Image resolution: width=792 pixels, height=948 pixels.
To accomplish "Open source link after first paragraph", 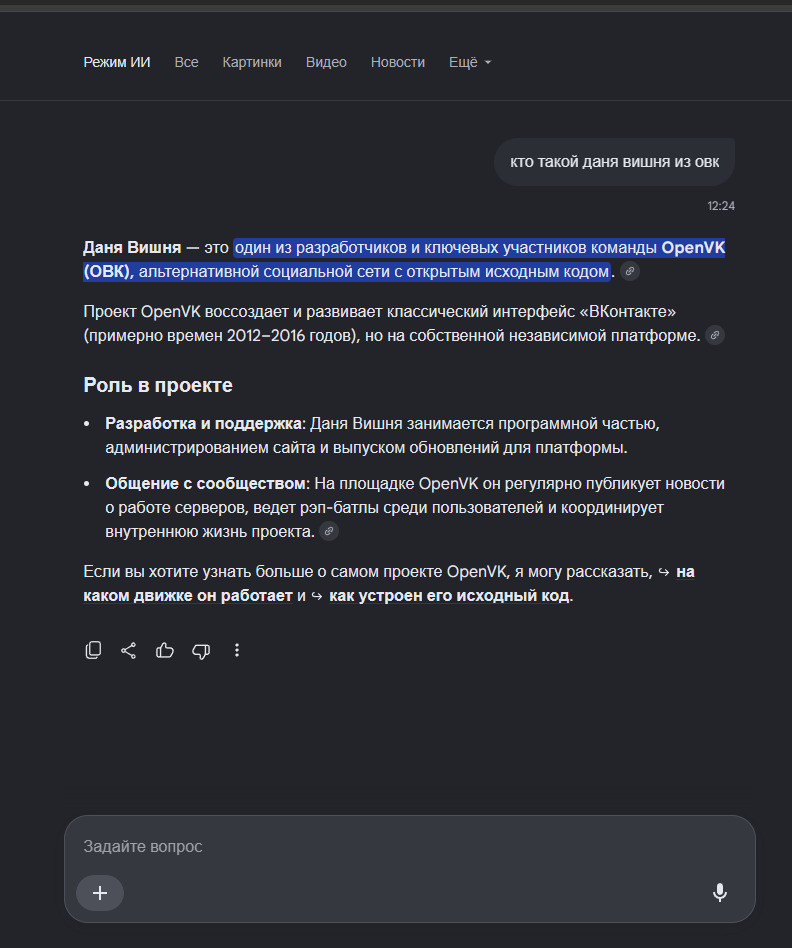I will (x=629, y=271).
